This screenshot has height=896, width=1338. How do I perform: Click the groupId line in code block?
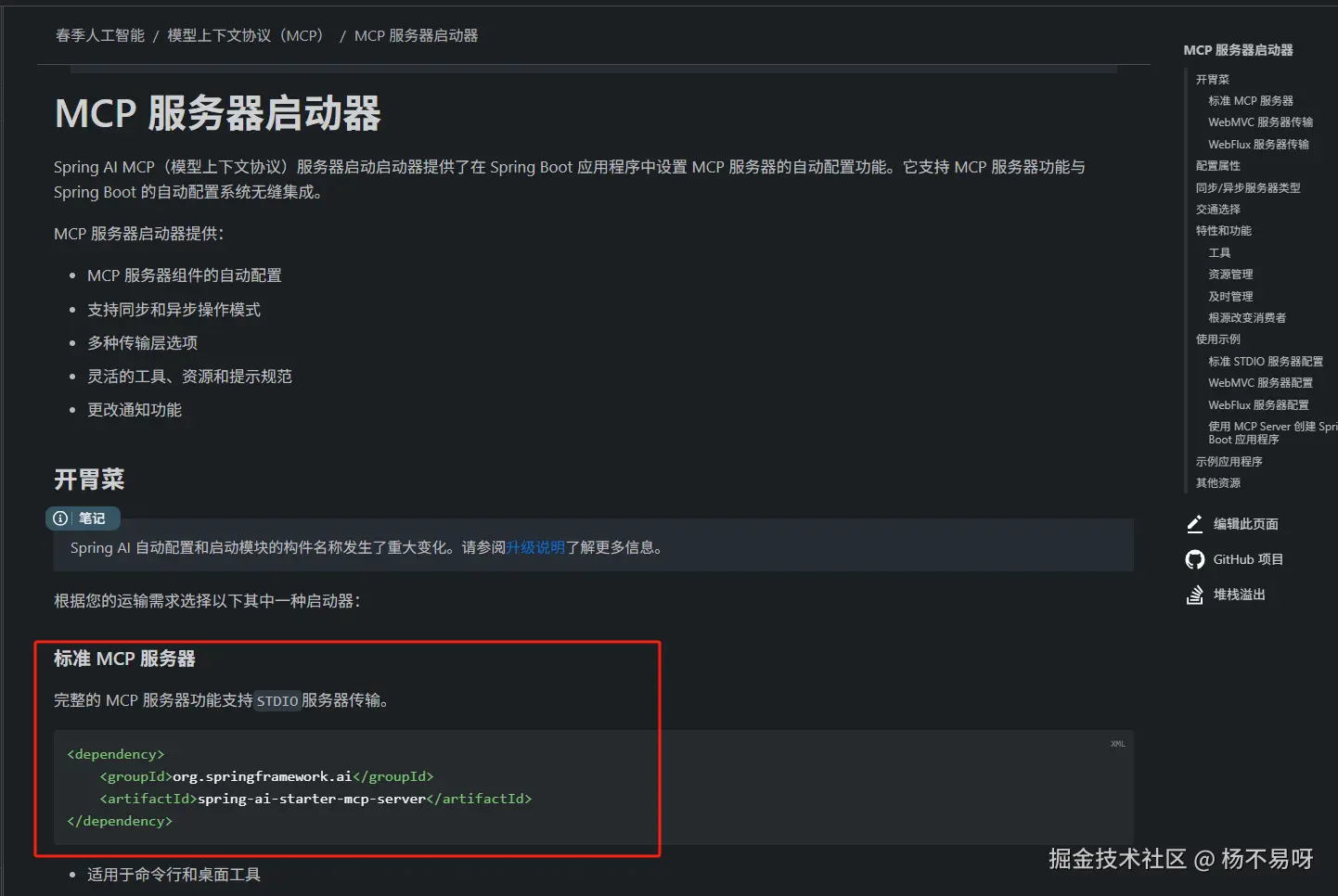tap(267, 776)
